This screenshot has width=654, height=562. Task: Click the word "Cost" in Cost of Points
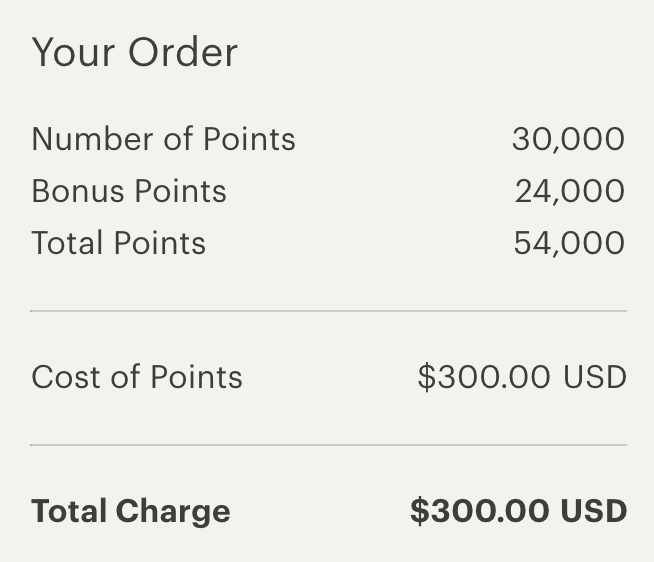click(66, 377)
